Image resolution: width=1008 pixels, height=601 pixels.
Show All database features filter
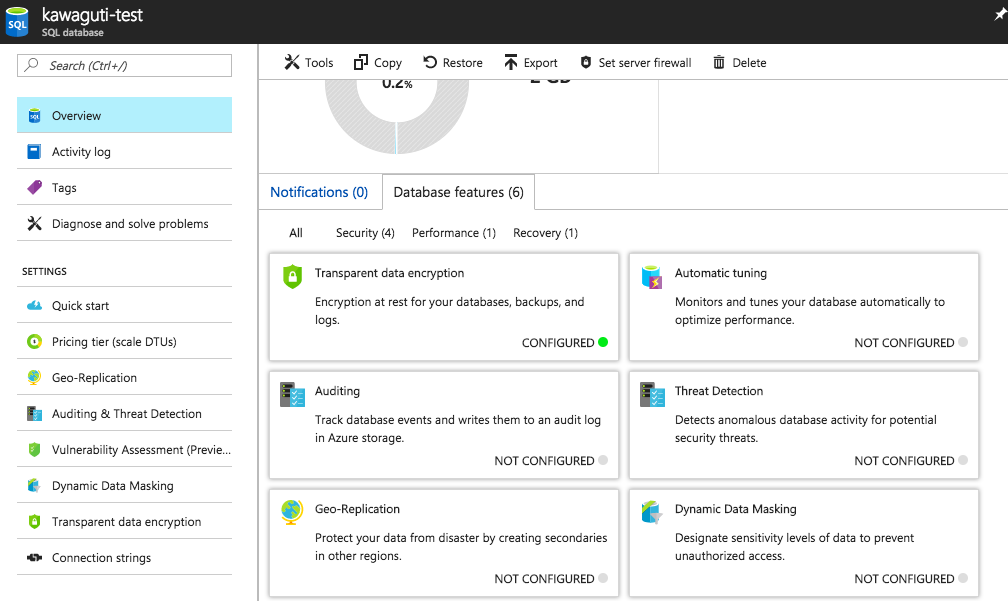[296, 233]
